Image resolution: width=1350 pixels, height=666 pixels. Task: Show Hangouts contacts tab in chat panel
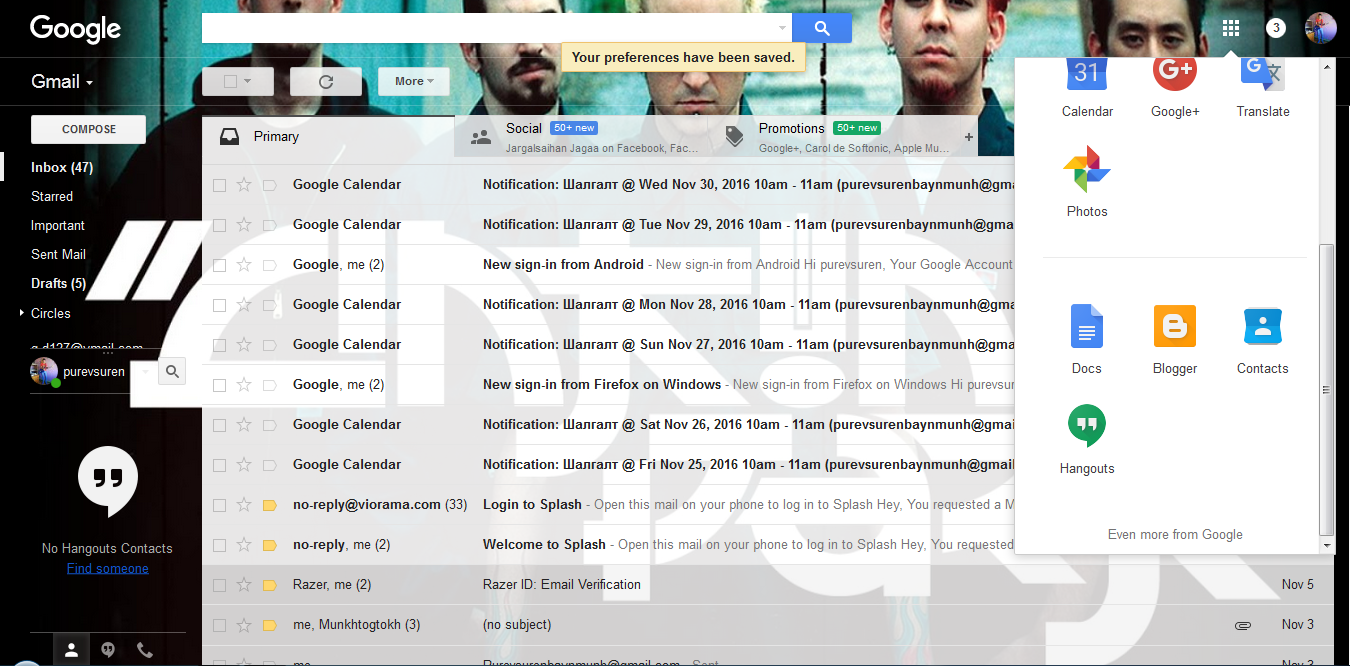point(71,649)
